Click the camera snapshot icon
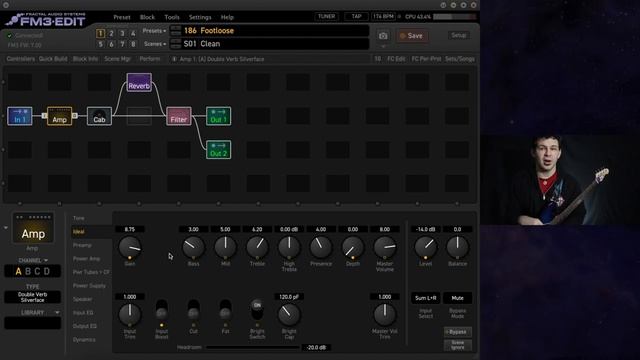640x360 pixels. click(x=383, y=36)
